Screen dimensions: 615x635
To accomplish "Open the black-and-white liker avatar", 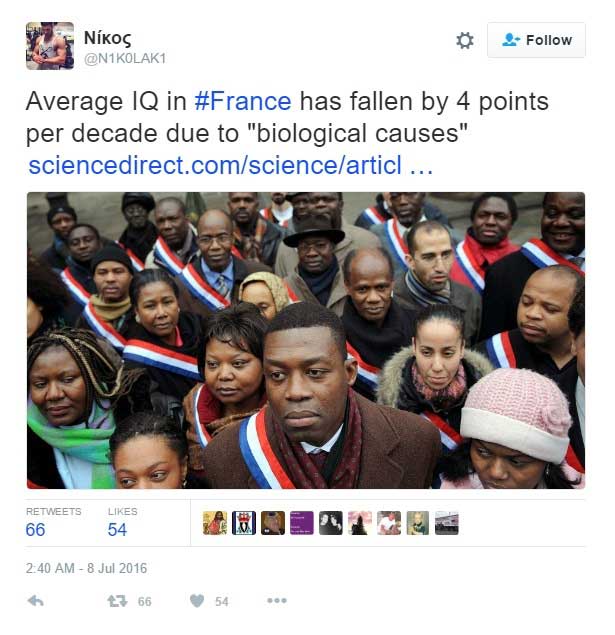I will coord(331,523).
